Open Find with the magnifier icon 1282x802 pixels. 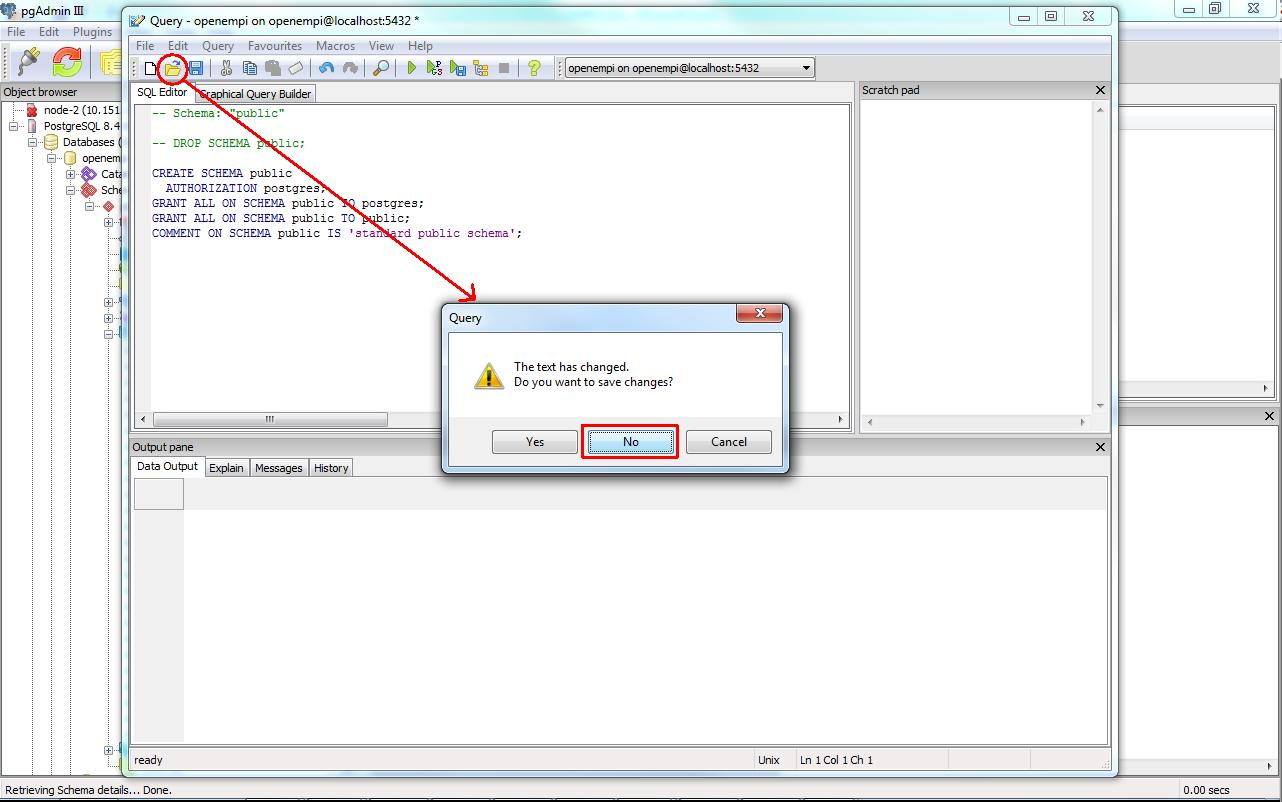[x=381, y=68]
